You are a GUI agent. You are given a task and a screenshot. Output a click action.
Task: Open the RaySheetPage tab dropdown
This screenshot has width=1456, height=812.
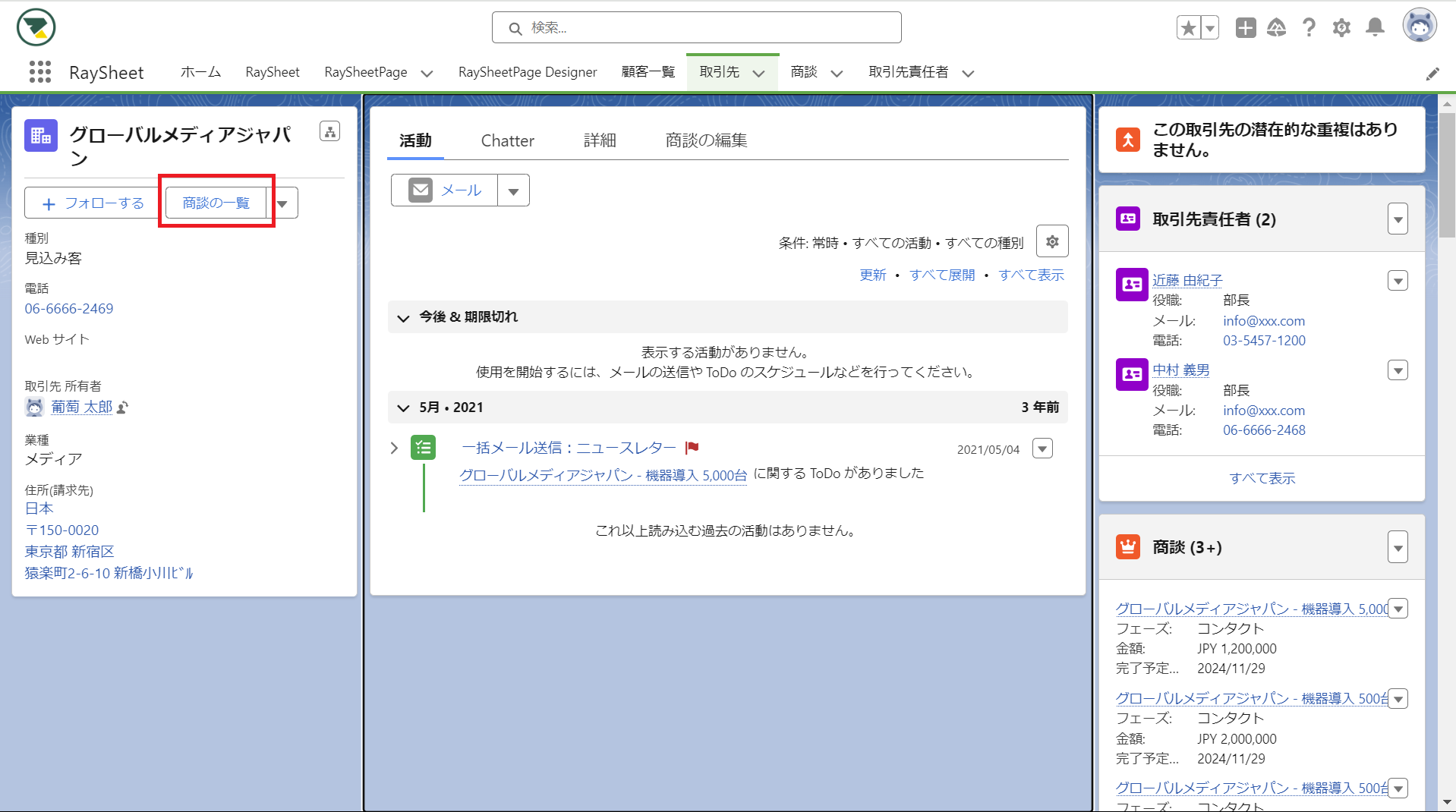pyautogui.click(x=427, y=74)
